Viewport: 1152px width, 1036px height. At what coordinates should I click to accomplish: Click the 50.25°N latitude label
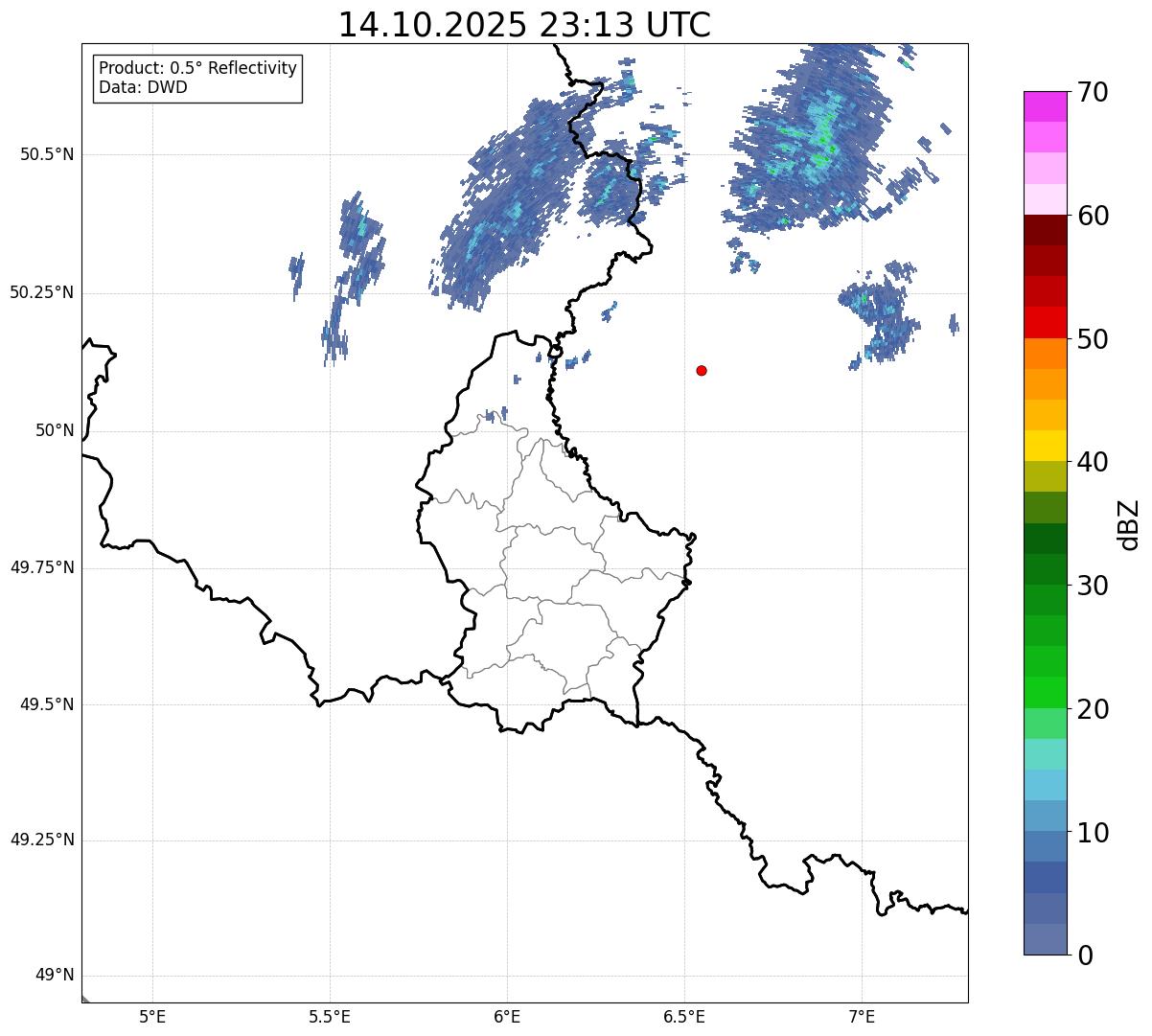point(42,292)
